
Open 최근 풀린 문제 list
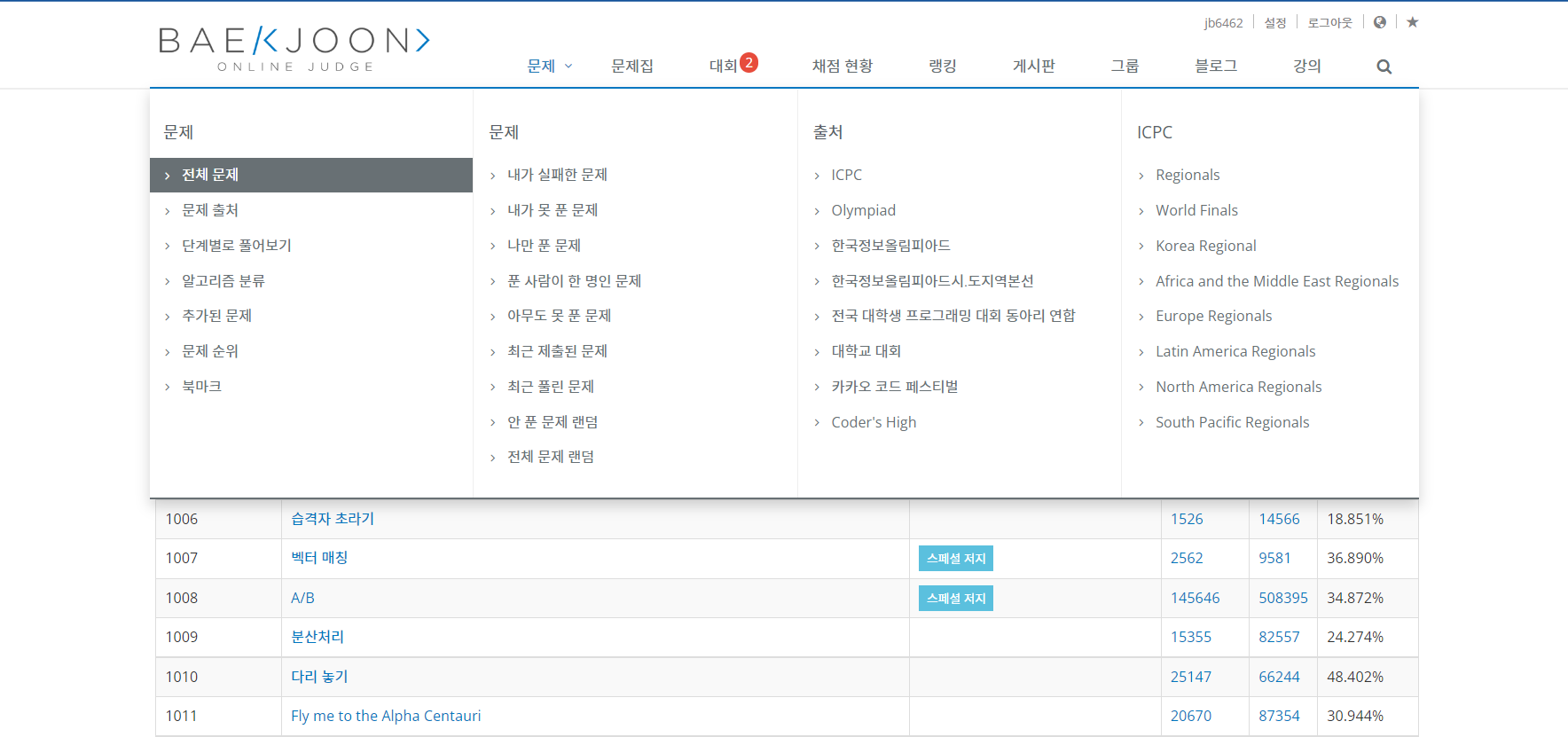[551, 387]
